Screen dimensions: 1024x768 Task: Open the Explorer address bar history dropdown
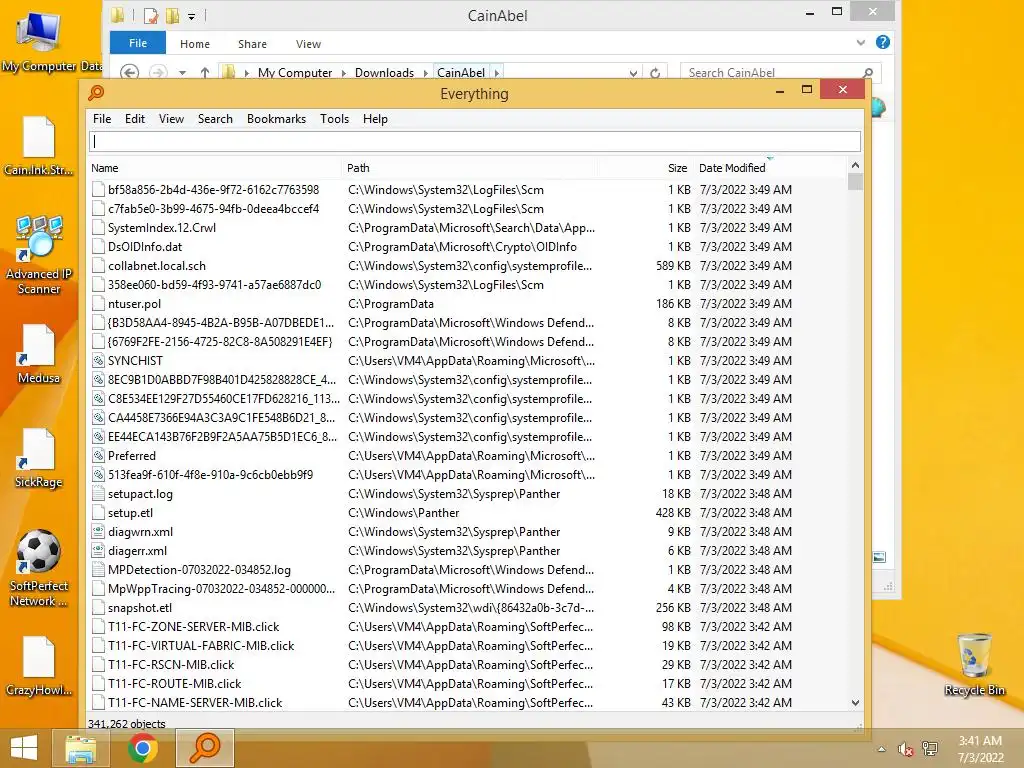(633, 73)
